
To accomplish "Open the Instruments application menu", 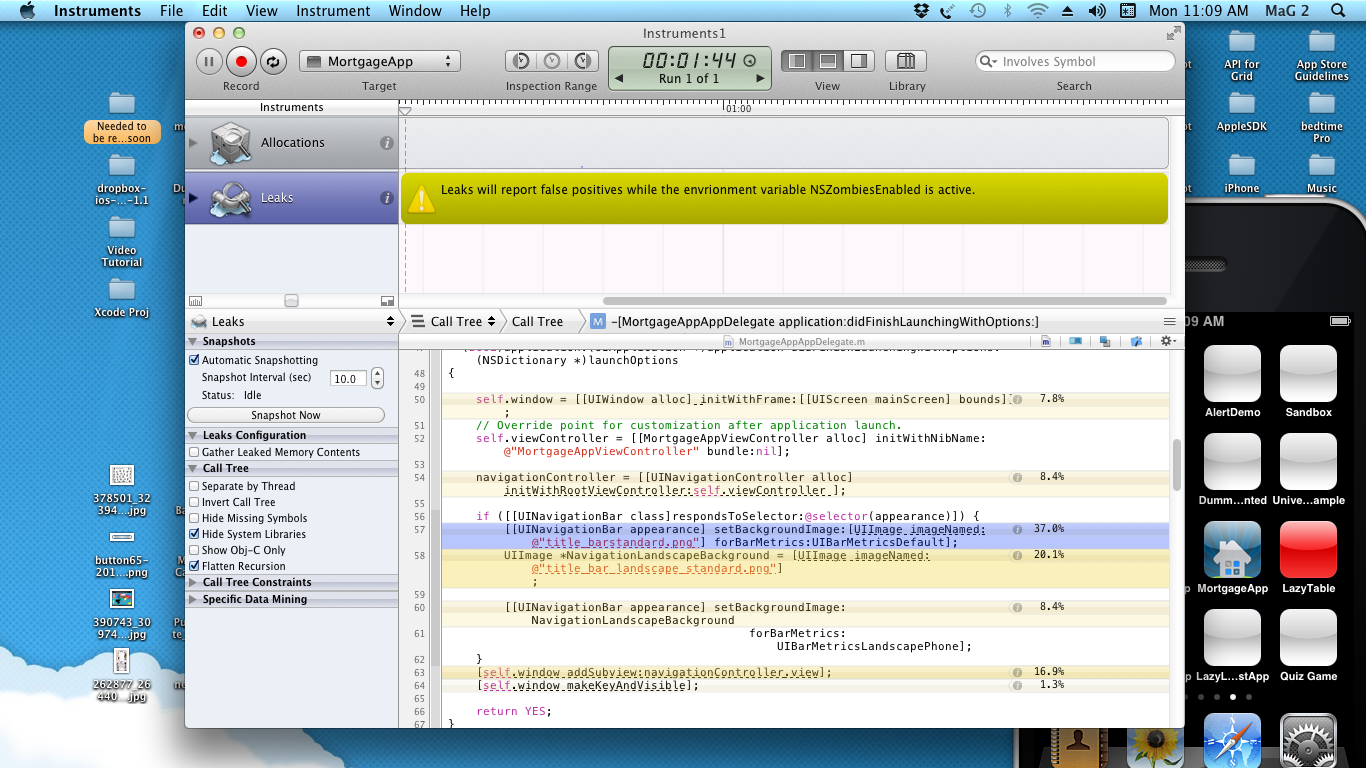I will pyautogui.click(x=97, y=11).
